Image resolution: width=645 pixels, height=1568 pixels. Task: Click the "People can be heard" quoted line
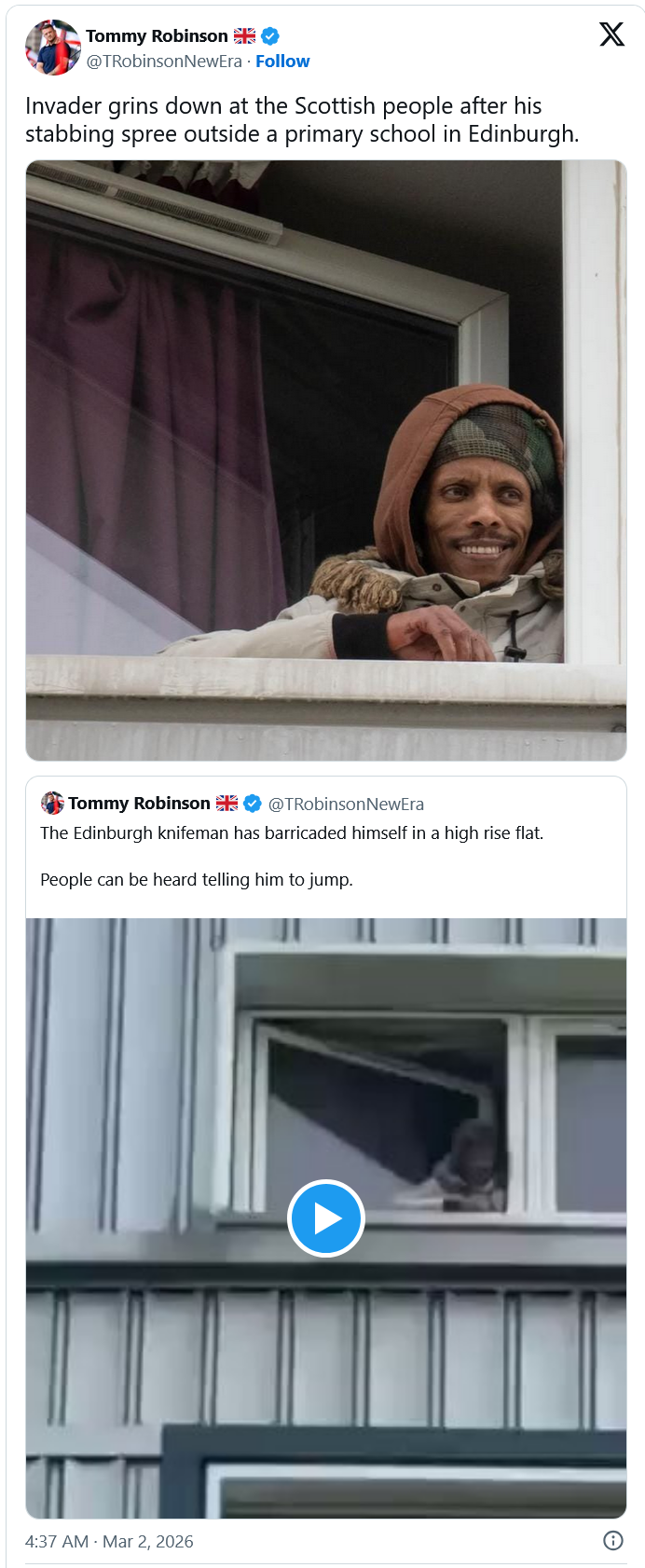(x=196, y=880)
